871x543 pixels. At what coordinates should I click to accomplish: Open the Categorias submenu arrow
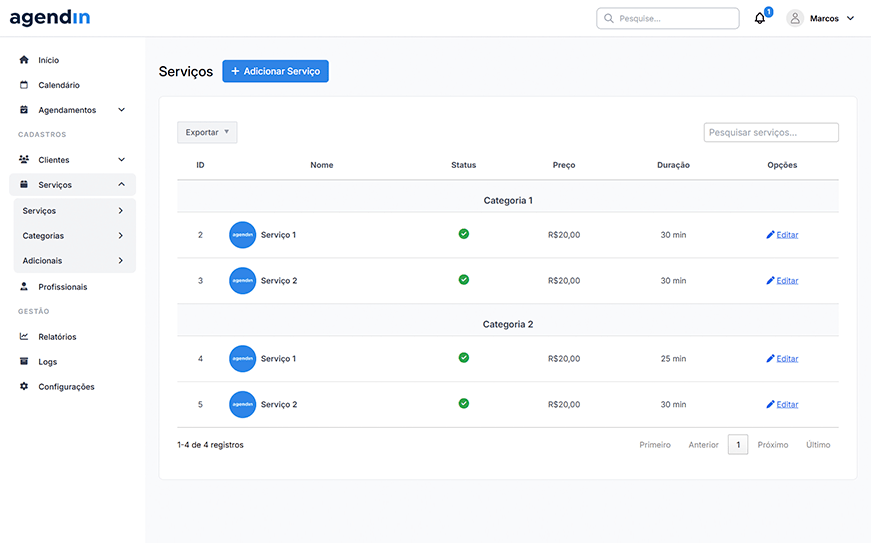tap(121, 235)
